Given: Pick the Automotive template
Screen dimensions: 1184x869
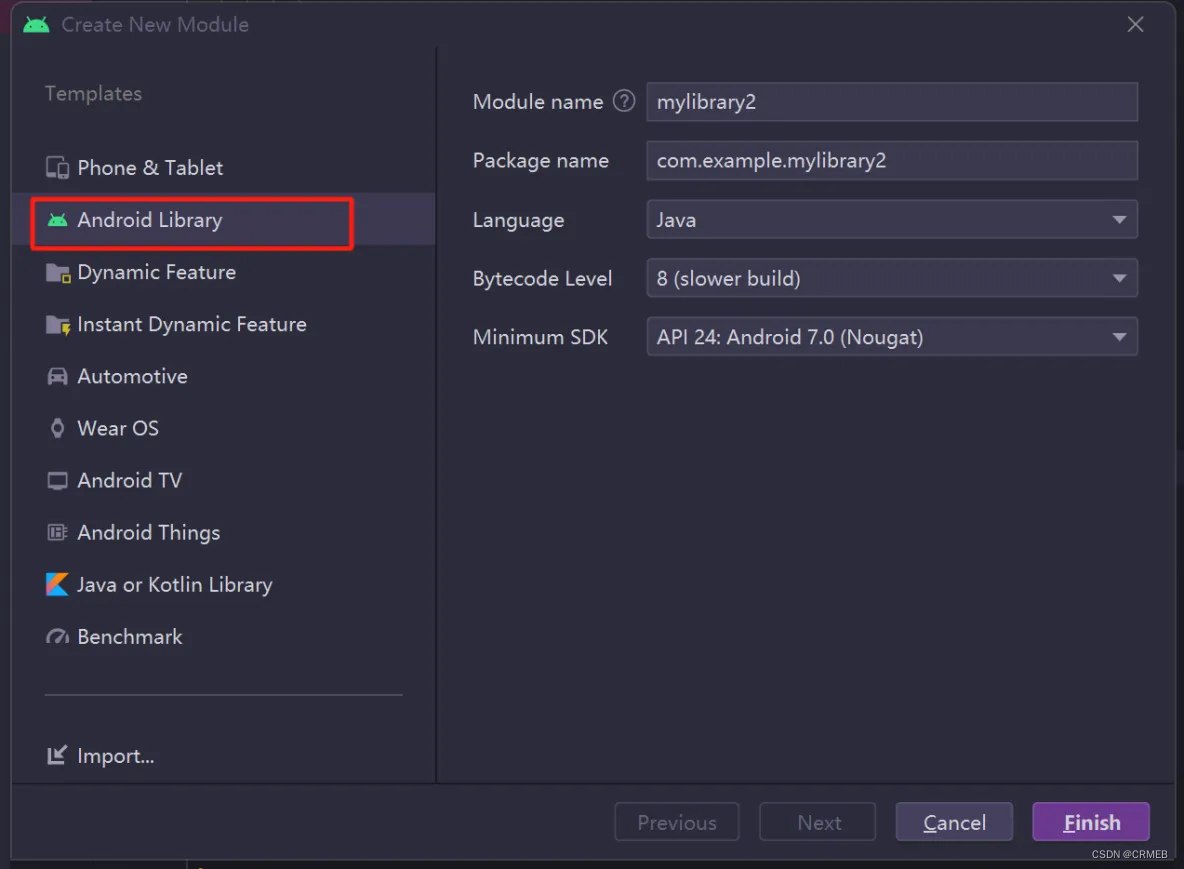Looking at the screenshot, I should coord(224,376).
